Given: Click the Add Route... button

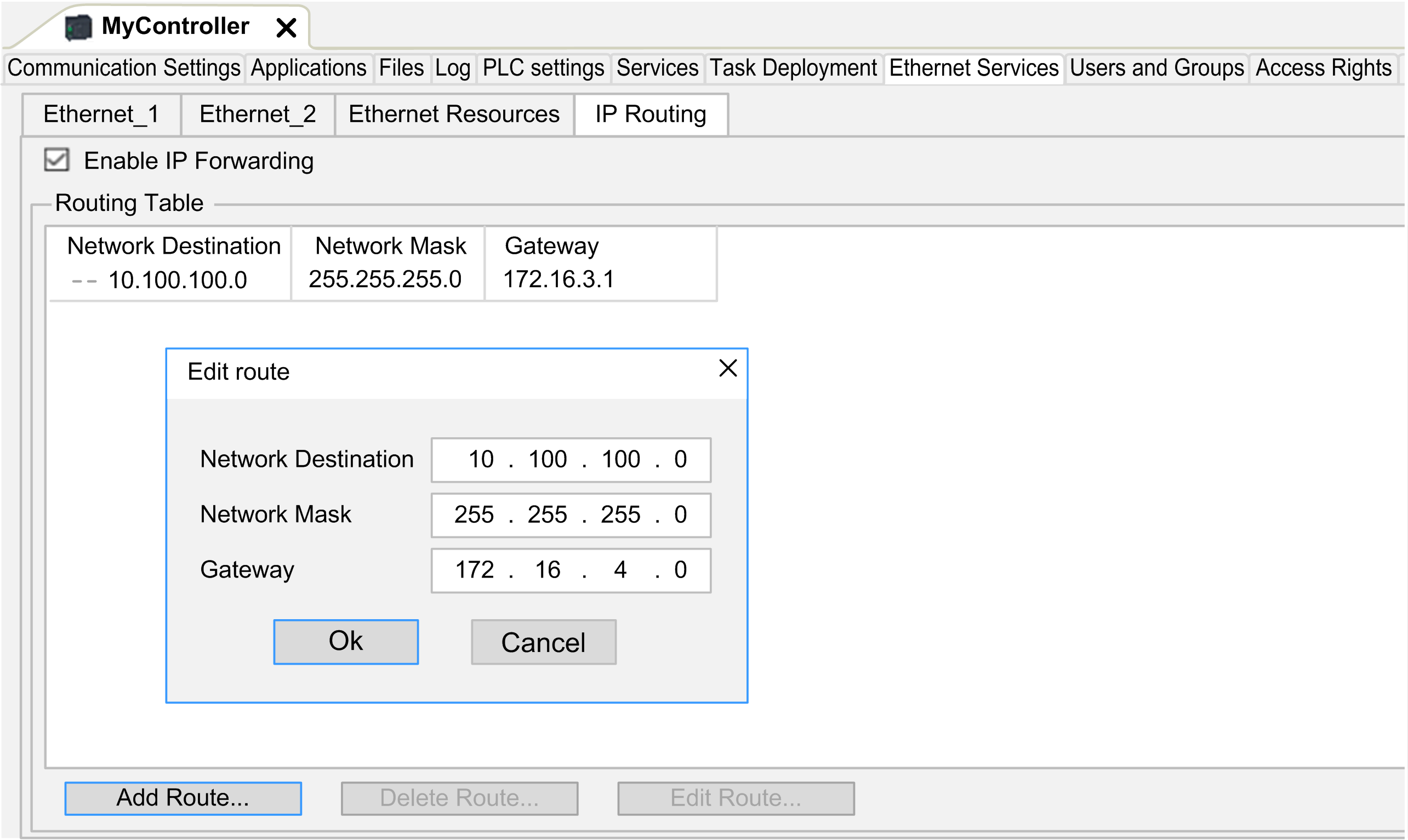Looking at the screenshot, I should [x=183, y=798].
